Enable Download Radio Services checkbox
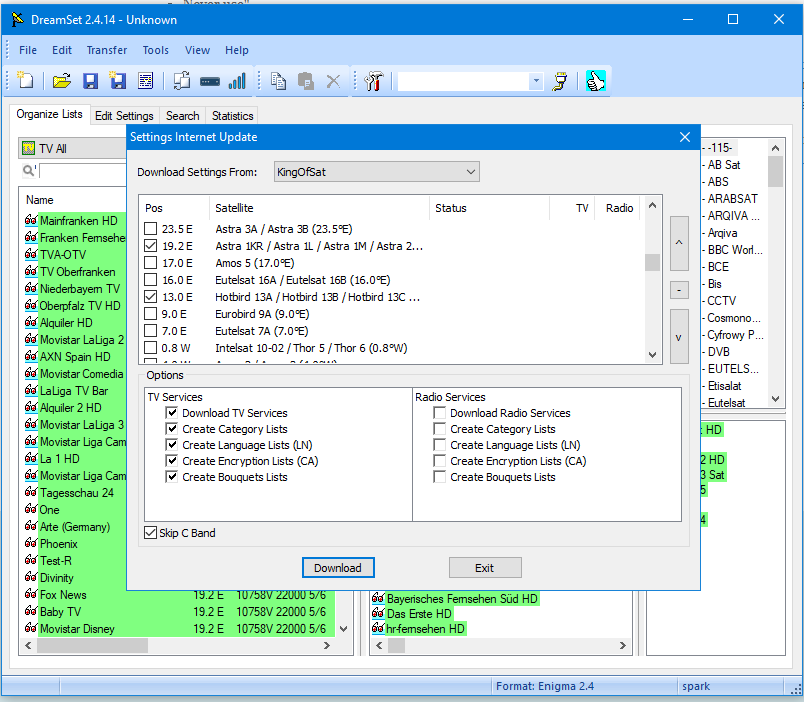This screenshot has width=804, height=702. pyautogui.click(x=439, y=413)
